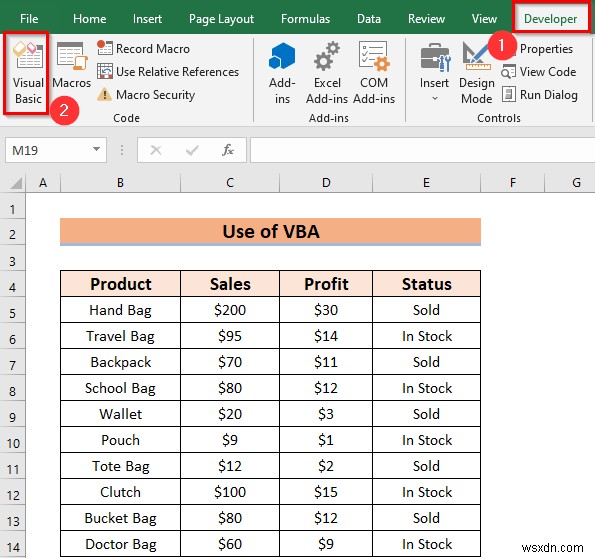Select the Hand Bag cell
Screen dimensions: 595x558
(120, 310)
